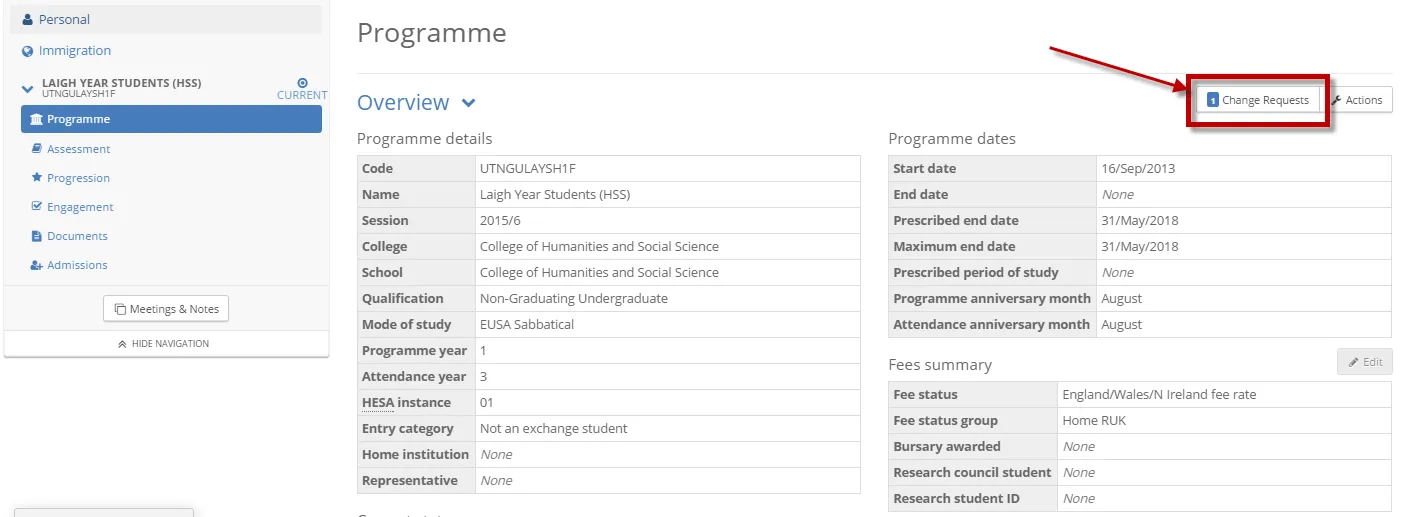Click the Programme page title

(432, 33)
